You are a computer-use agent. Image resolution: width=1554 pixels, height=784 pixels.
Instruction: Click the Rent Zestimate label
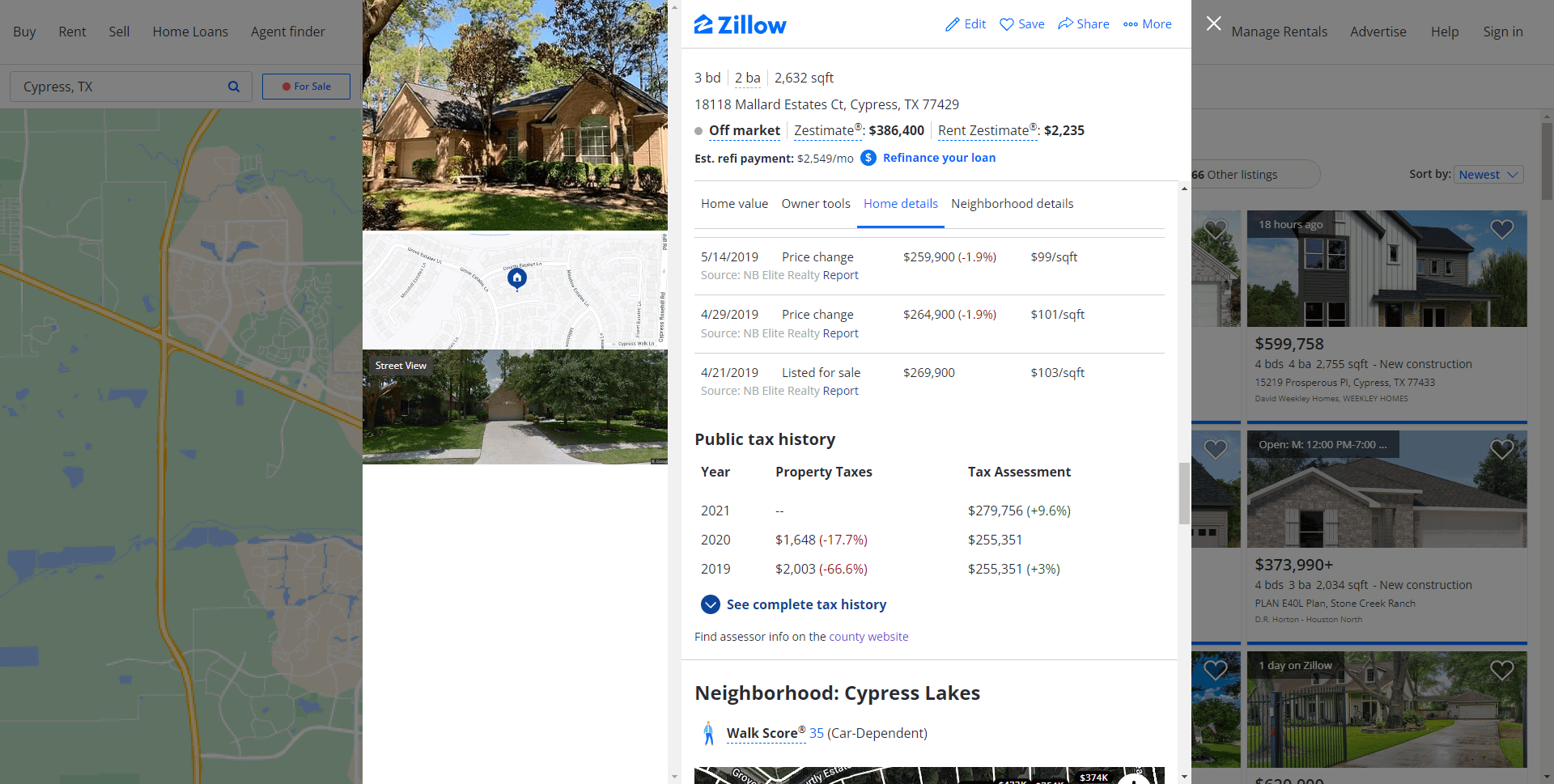point(987,130)
